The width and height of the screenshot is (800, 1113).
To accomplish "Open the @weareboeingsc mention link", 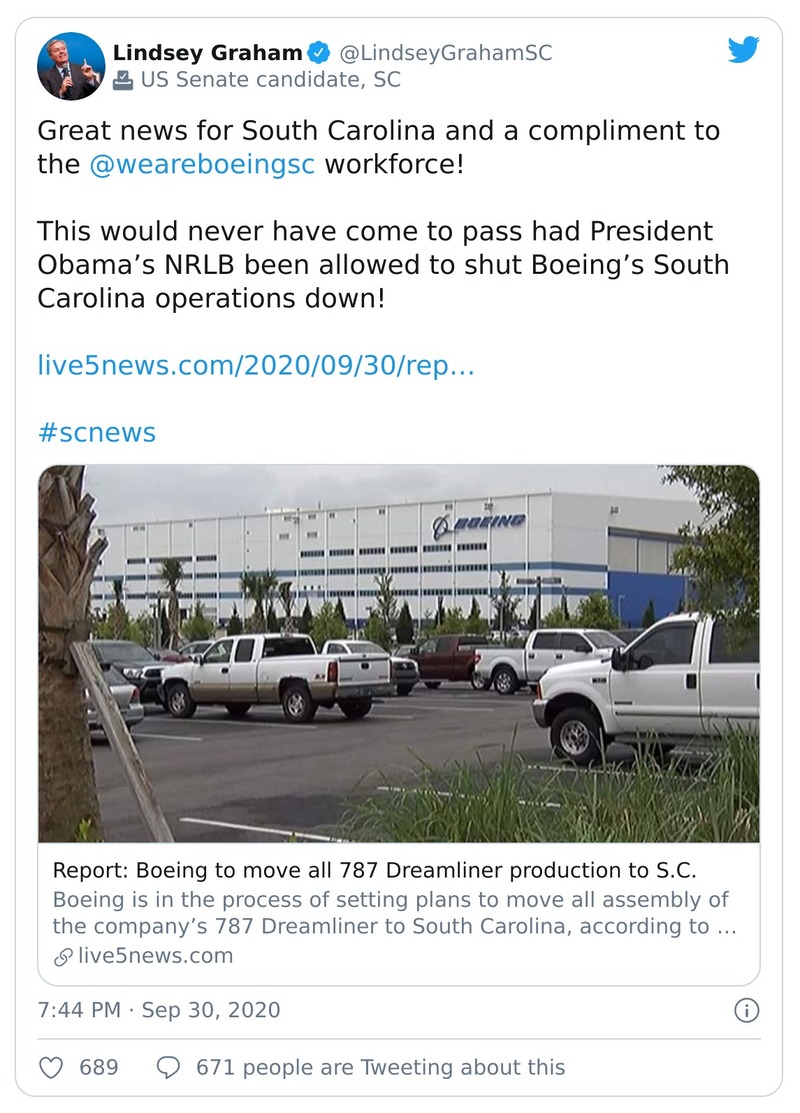I will coord(202,164).
